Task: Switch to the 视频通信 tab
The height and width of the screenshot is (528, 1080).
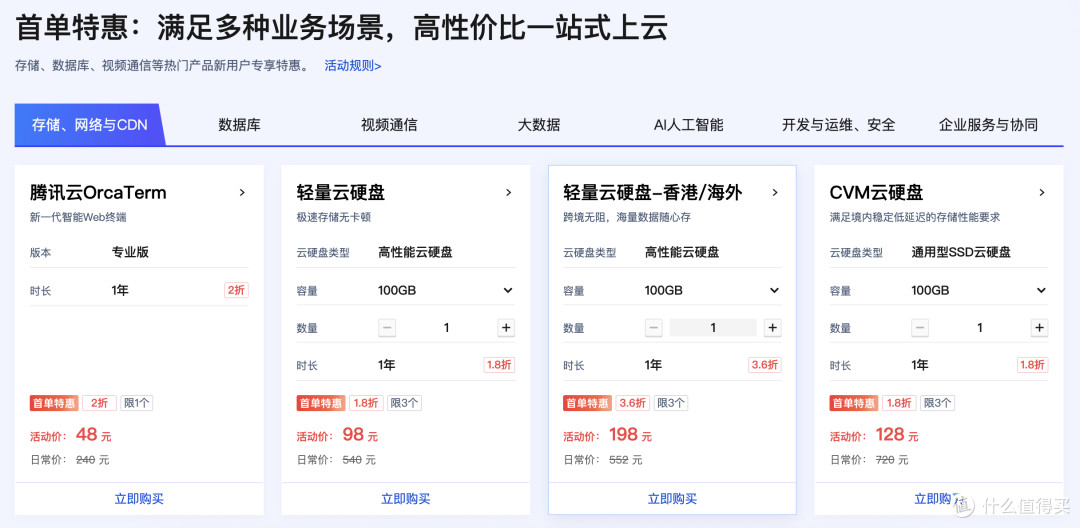Action: [x=389, y=125]
